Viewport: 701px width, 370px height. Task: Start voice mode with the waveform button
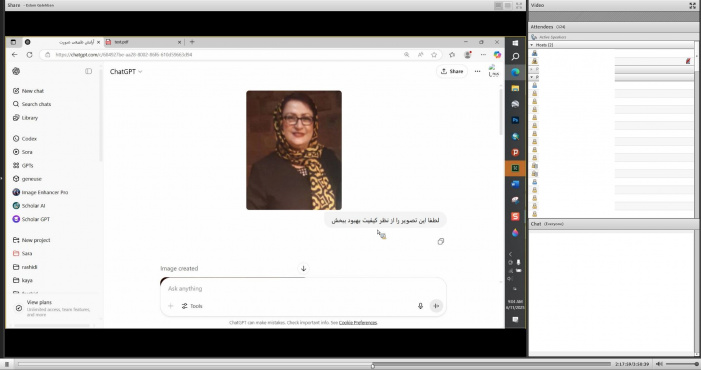point(436,306)
